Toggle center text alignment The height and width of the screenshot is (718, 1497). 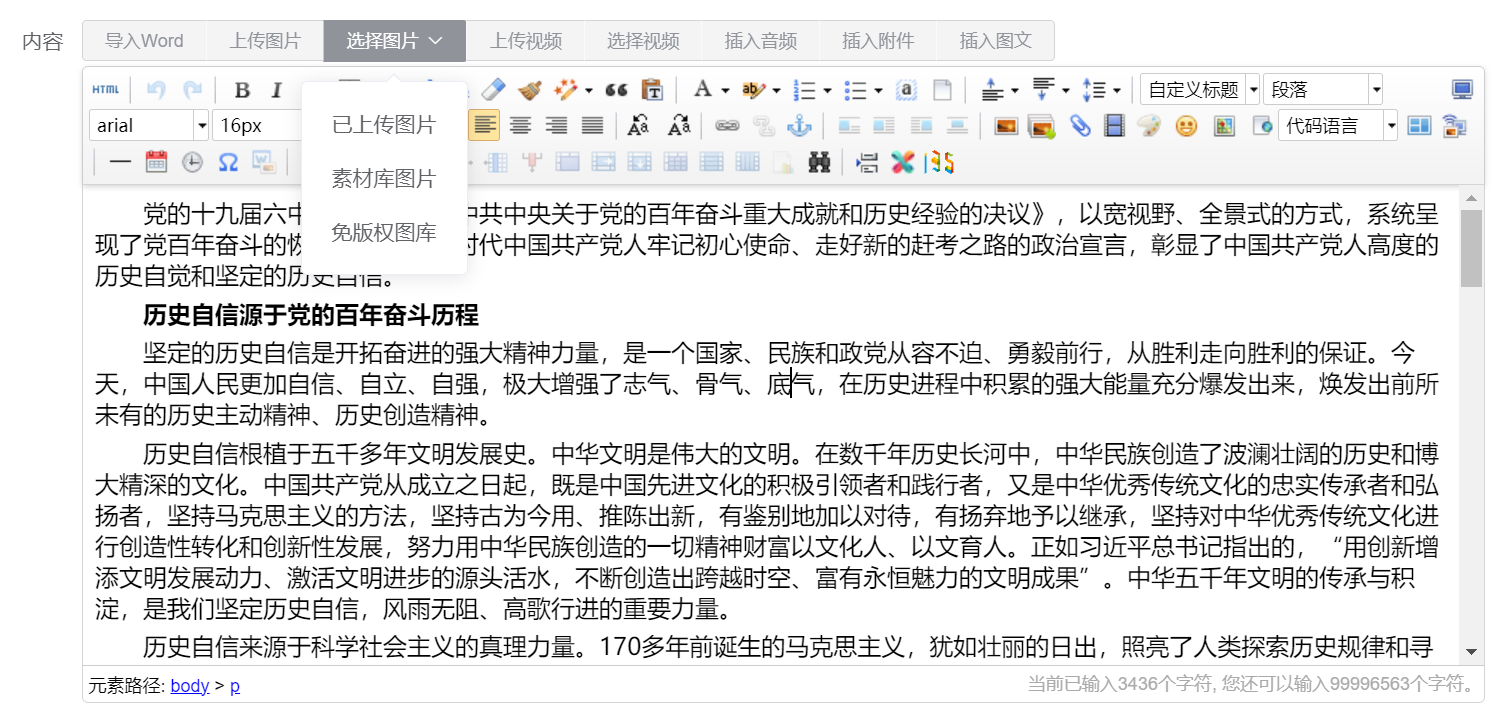[520, 125]
